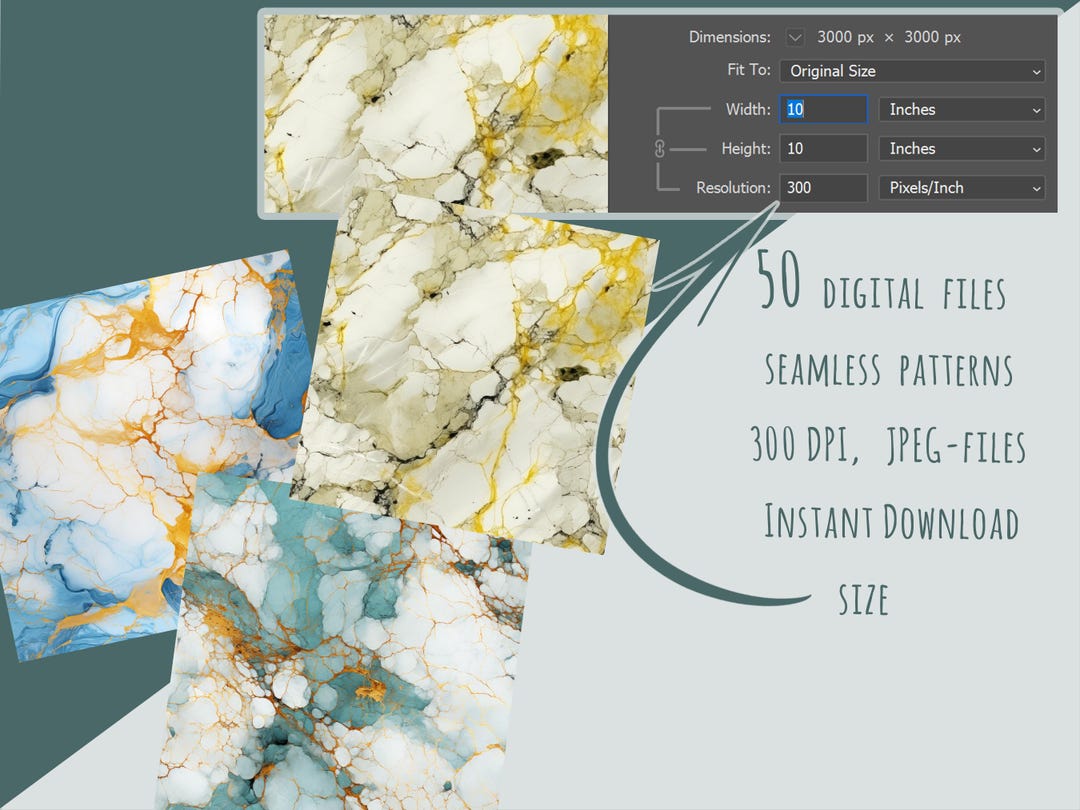
Task: Click inside the Height value field
Action: [822, 148]
